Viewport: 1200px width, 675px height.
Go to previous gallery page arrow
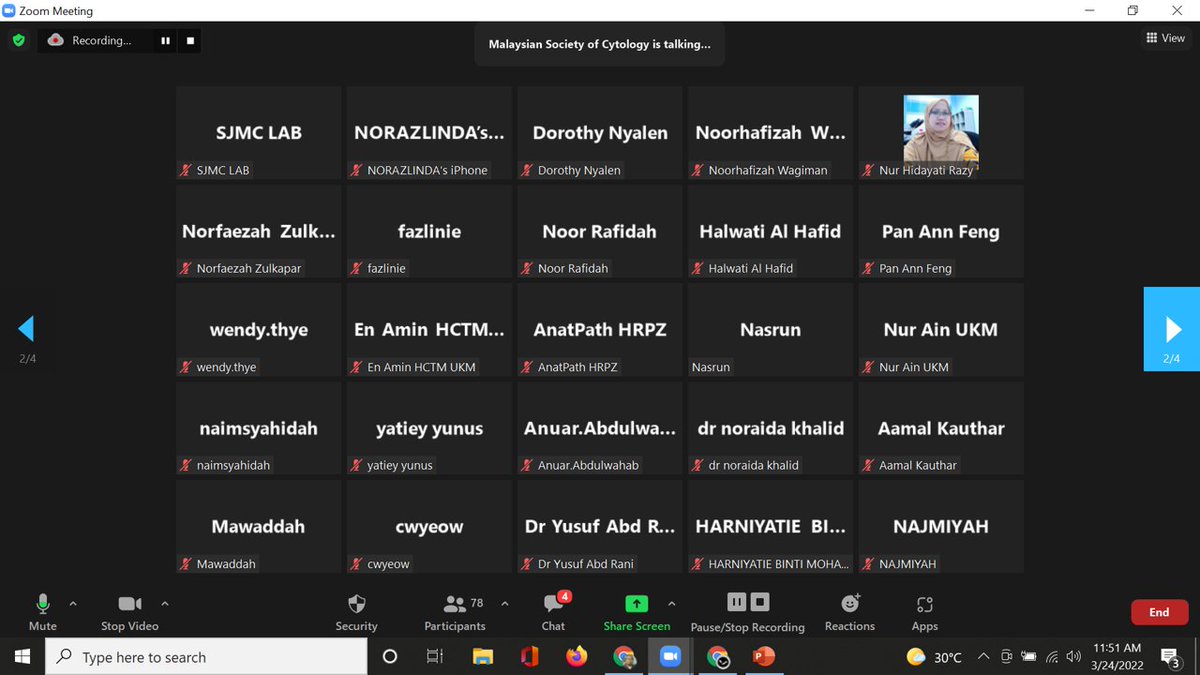27,329
